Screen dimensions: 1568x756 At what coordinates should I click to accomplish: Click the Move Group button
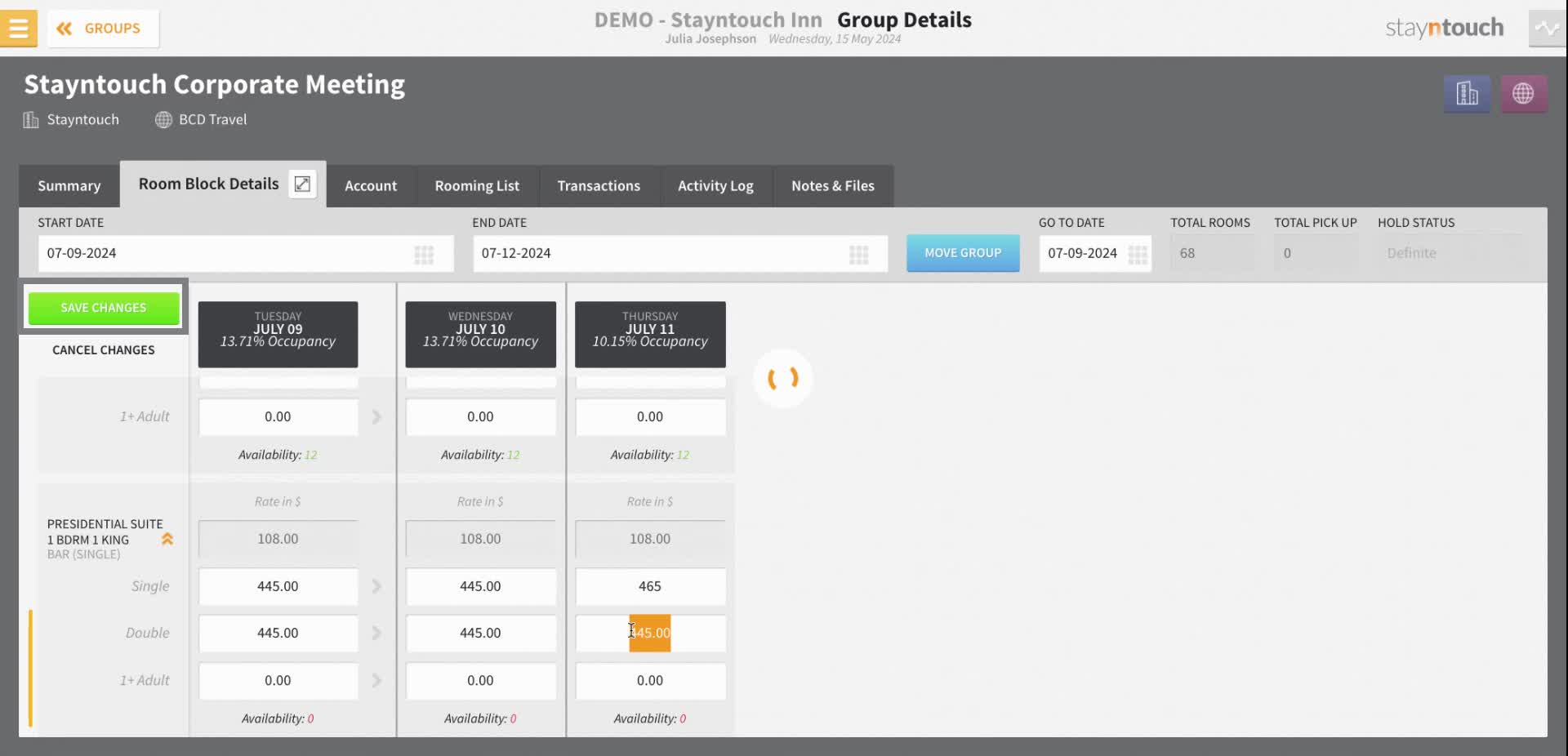pyautogui.click(x=963, y=253)
